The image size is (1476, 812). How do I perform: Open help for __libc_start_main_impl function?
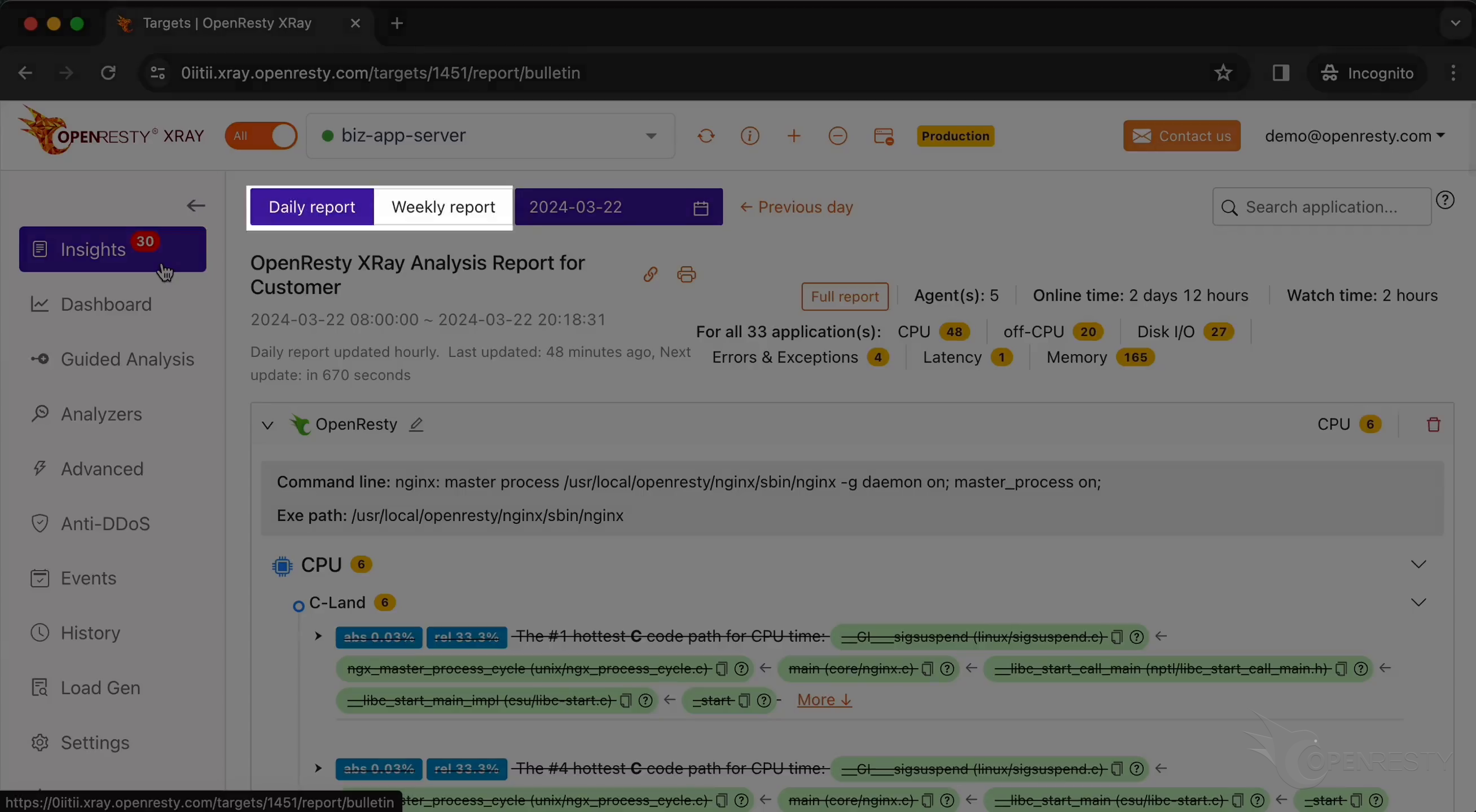tap(645, 700)
